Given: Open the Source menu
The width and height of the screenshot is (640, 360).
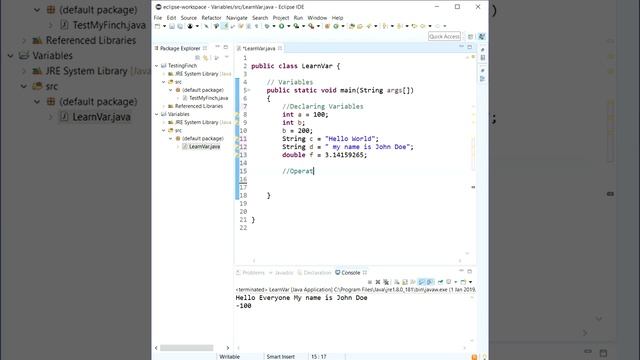Looking at the screenshot, I should 189,18.
